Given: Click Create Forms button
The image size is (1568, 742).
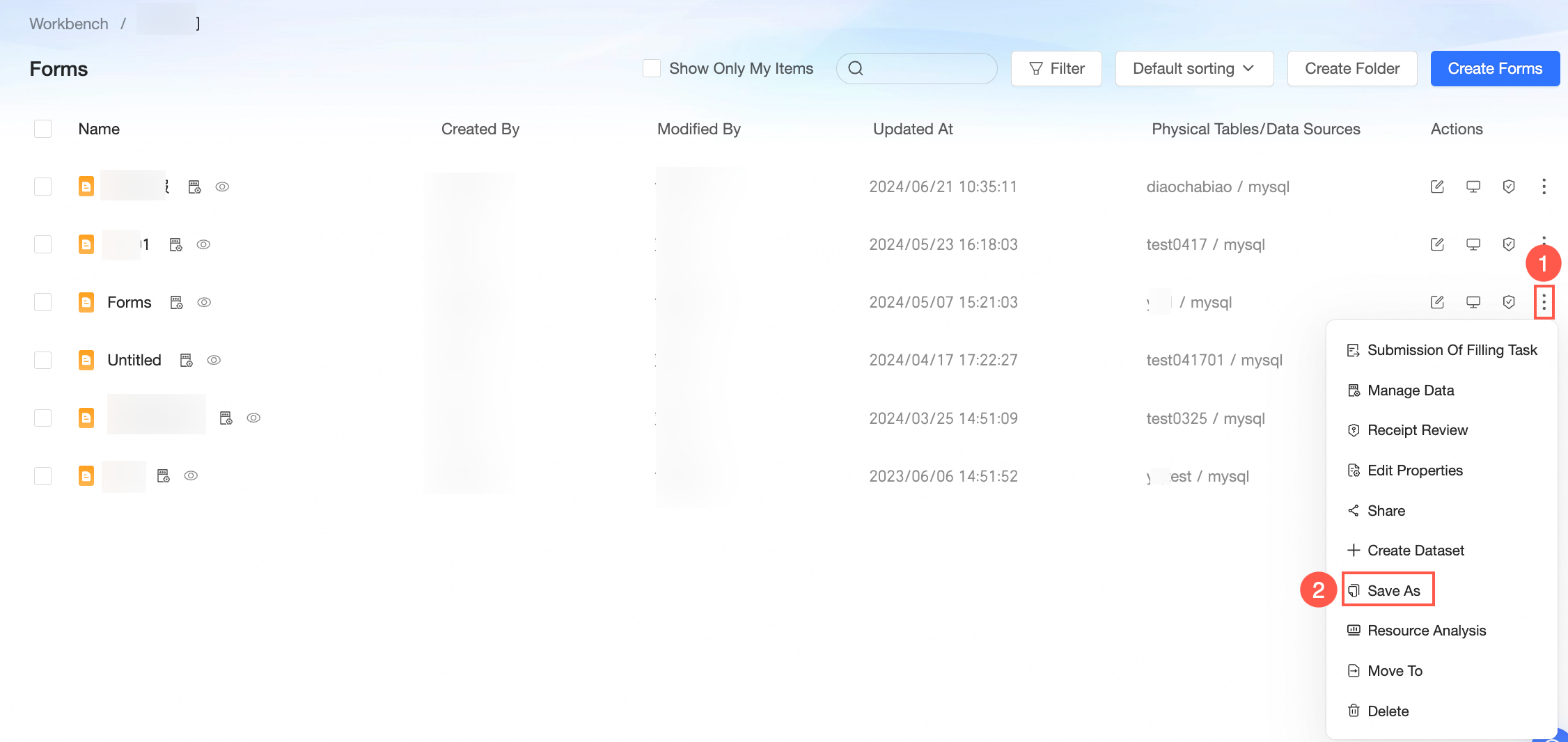Looking at the screenshot, I should tap(1495, 68).
